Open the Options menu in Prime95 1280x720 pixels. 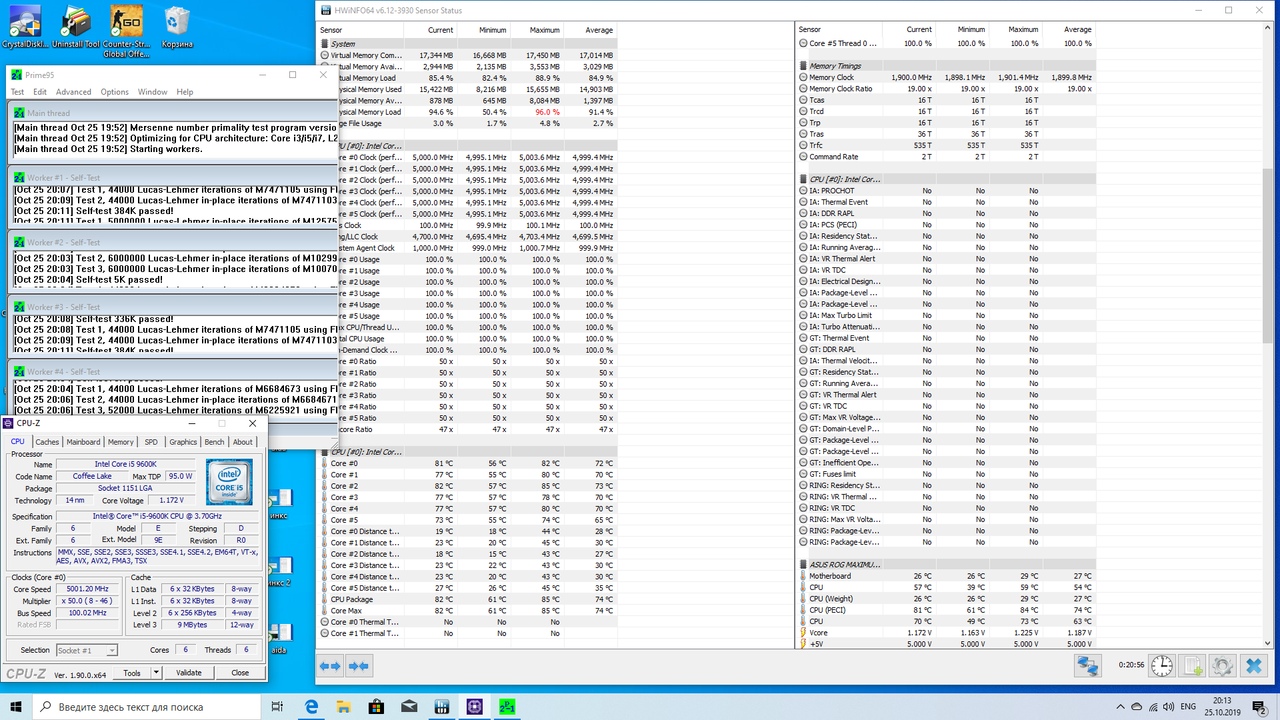point(115,92)
